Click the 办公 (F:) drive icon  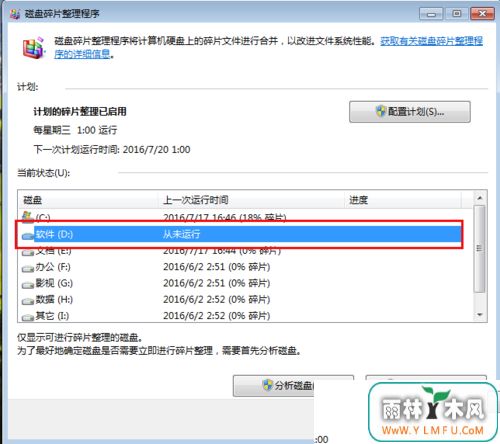pos(28,268)
